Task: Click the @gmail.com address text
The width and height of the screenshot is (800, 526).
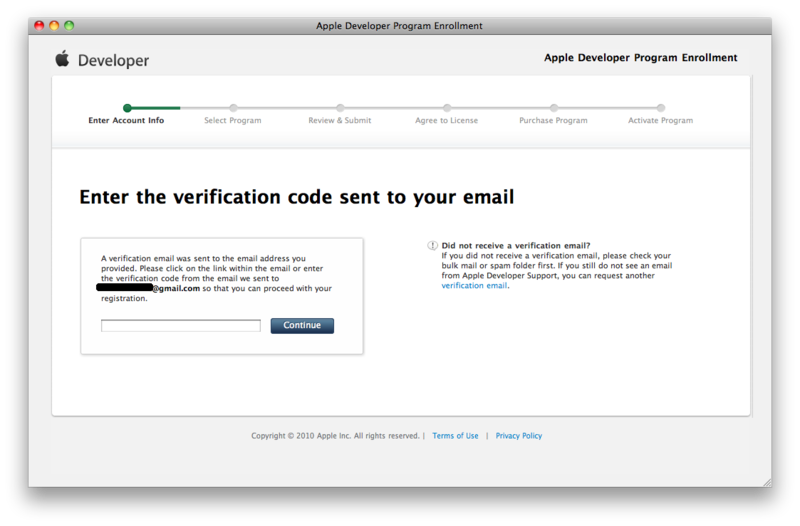Action: pyautogui.click(x=176, y=288)
